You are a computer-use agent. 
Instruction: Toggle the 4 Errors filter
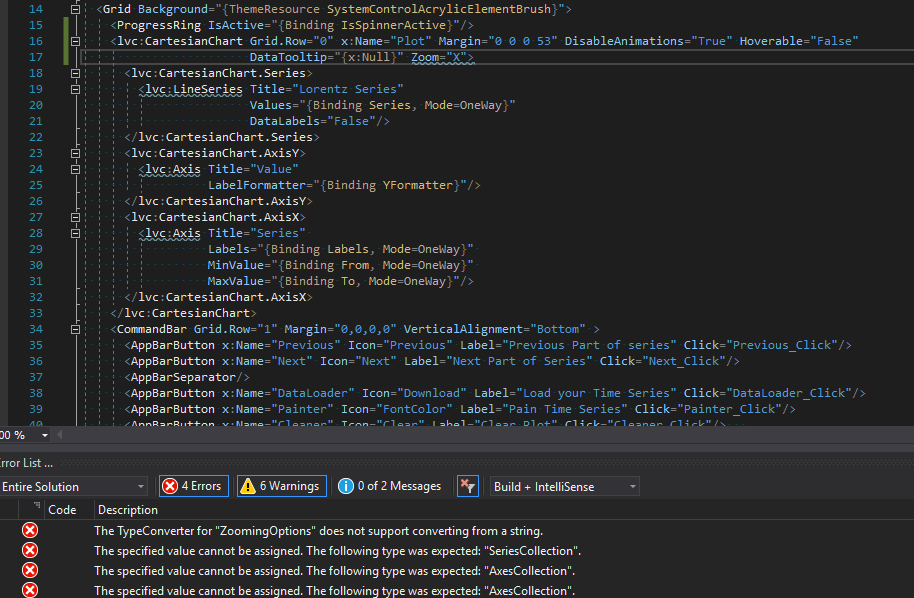point(193,485)
